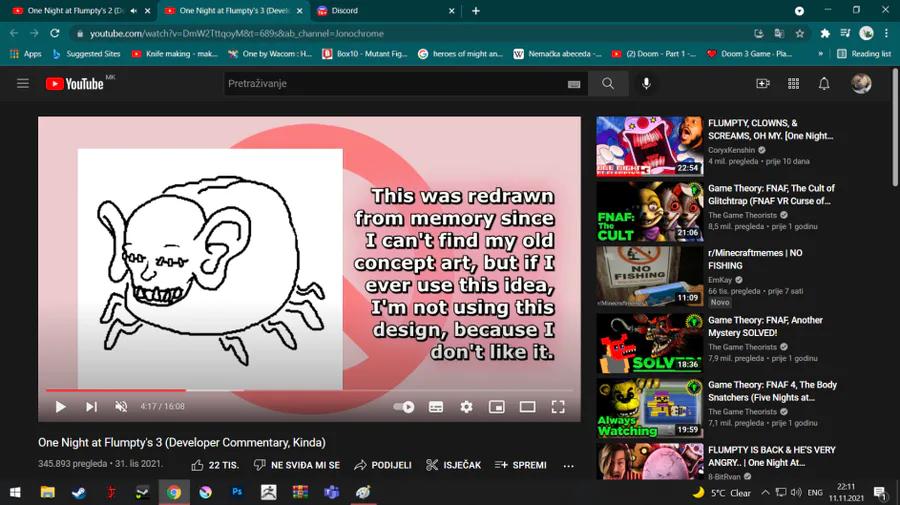Open Suggested Sites bookmark
The height and width of the screenshot is (505, 900).
click(86, 53)
